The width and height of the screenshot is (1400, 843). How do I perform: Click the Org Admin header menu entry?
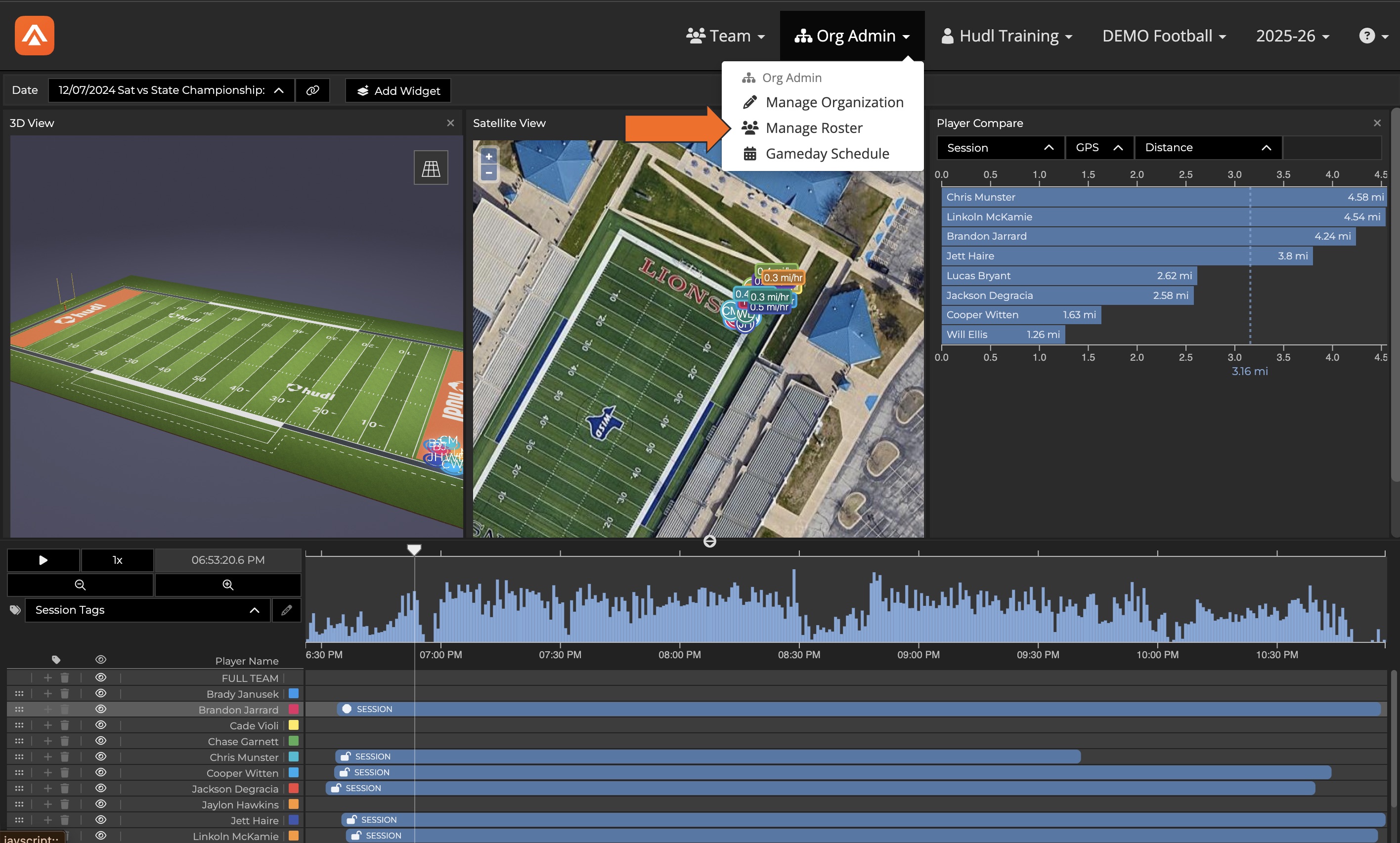pos(782,78)
